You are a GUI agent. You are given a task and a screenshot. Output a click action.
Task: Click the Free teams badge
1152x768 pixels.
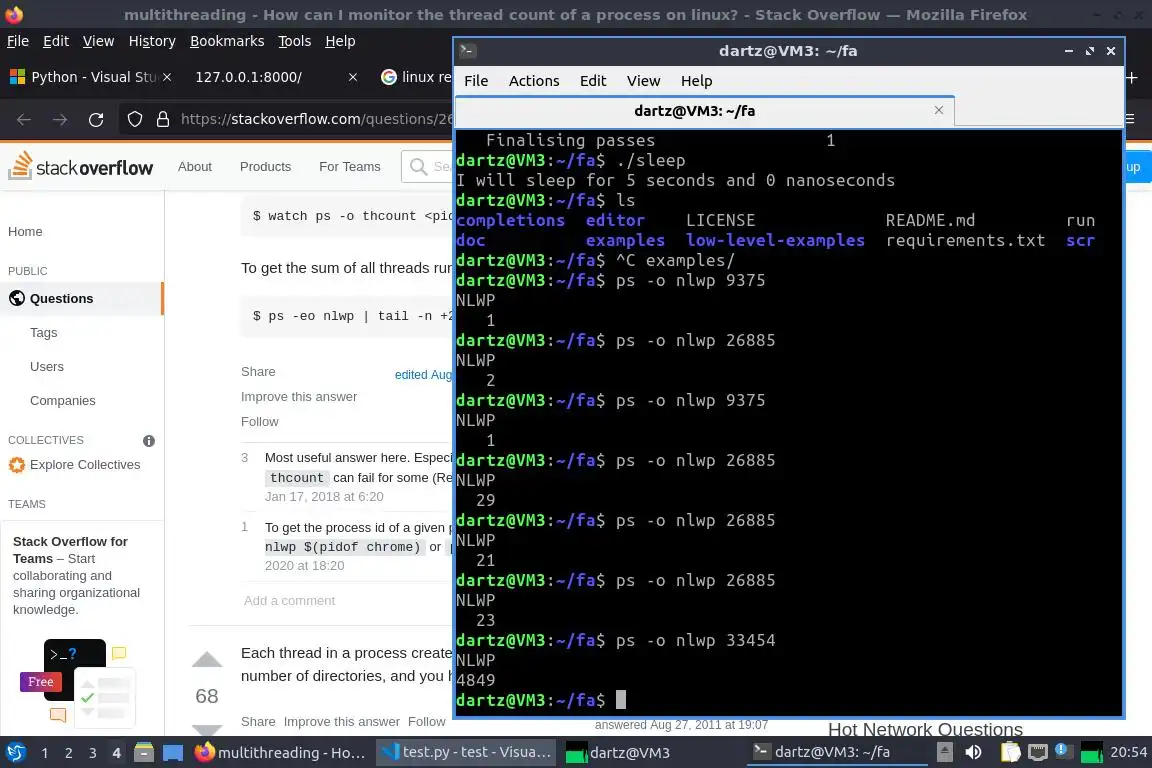40,682
